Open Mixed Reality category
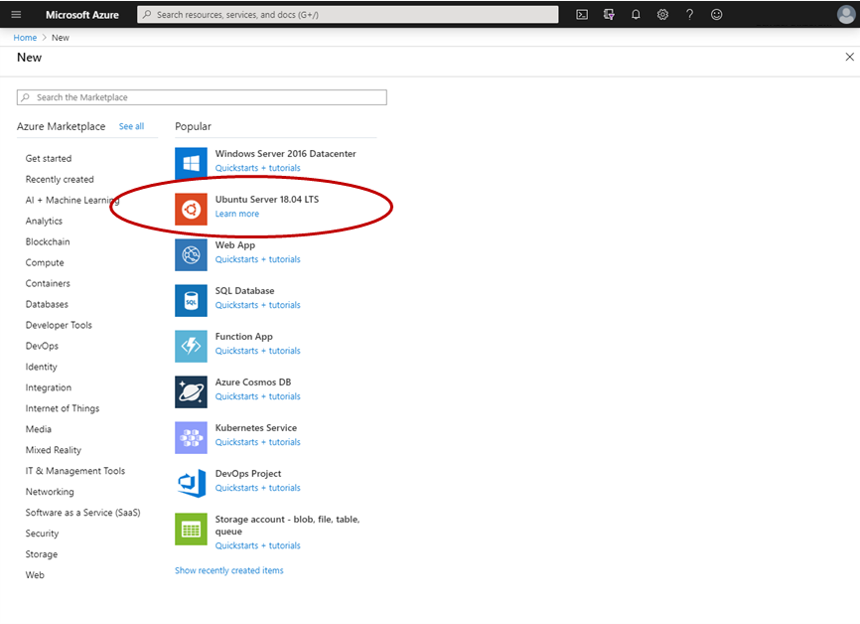This screenshot has height=624, width=860. pos(53,450)
